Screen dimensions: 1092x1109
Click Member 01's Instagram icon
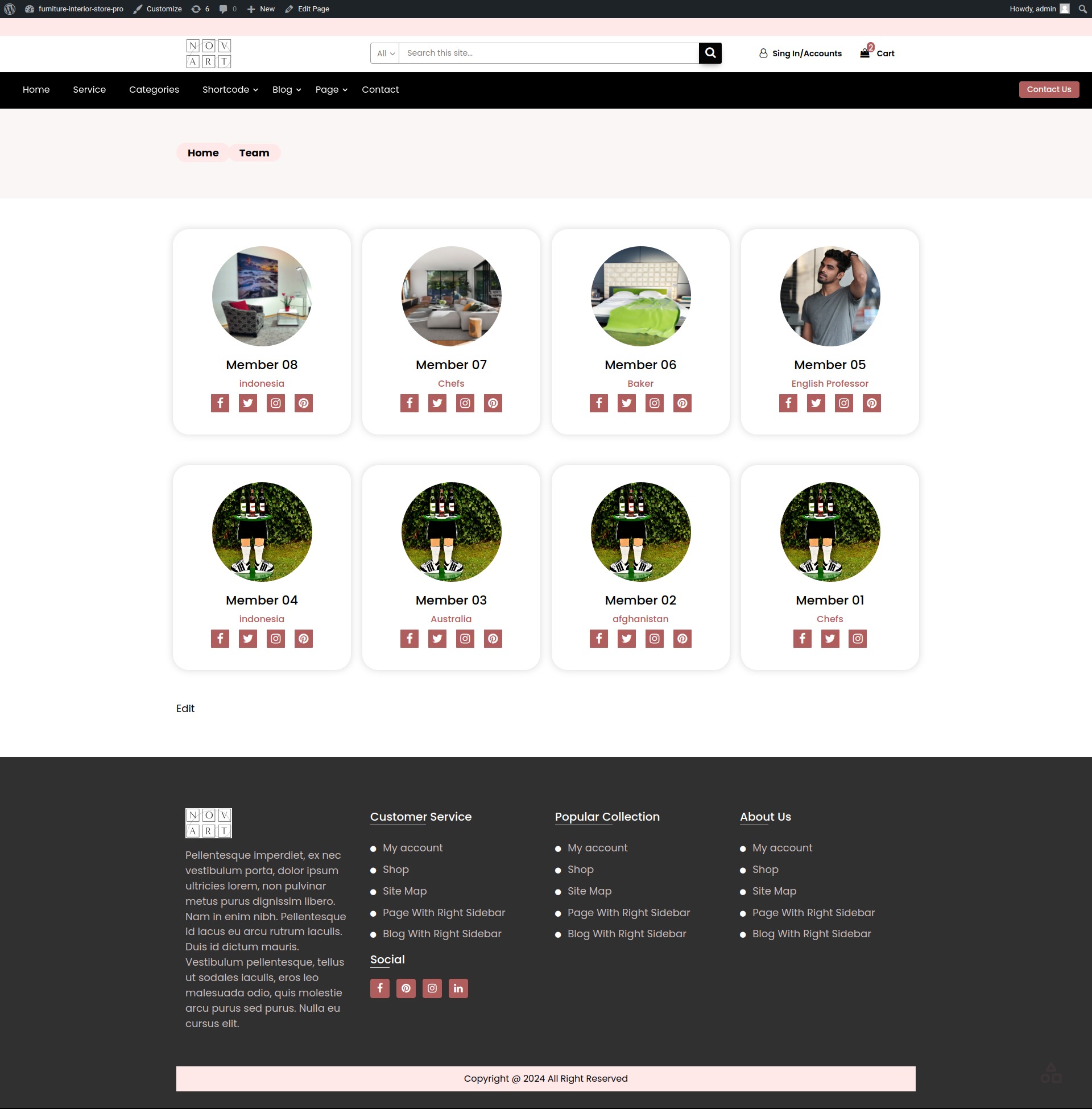[x=858, y=638]
